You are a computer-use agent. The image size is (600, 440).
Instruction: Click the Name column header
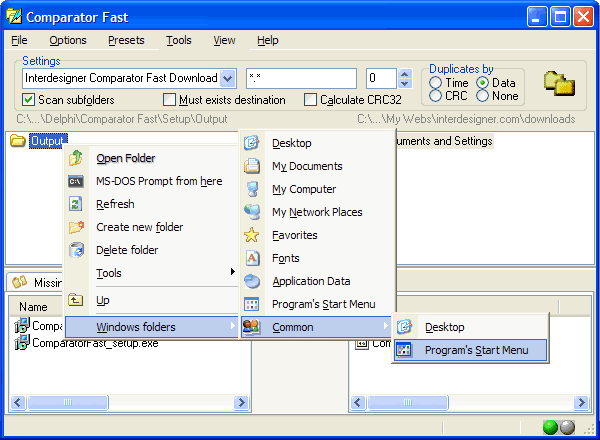[x=34, y=307]
